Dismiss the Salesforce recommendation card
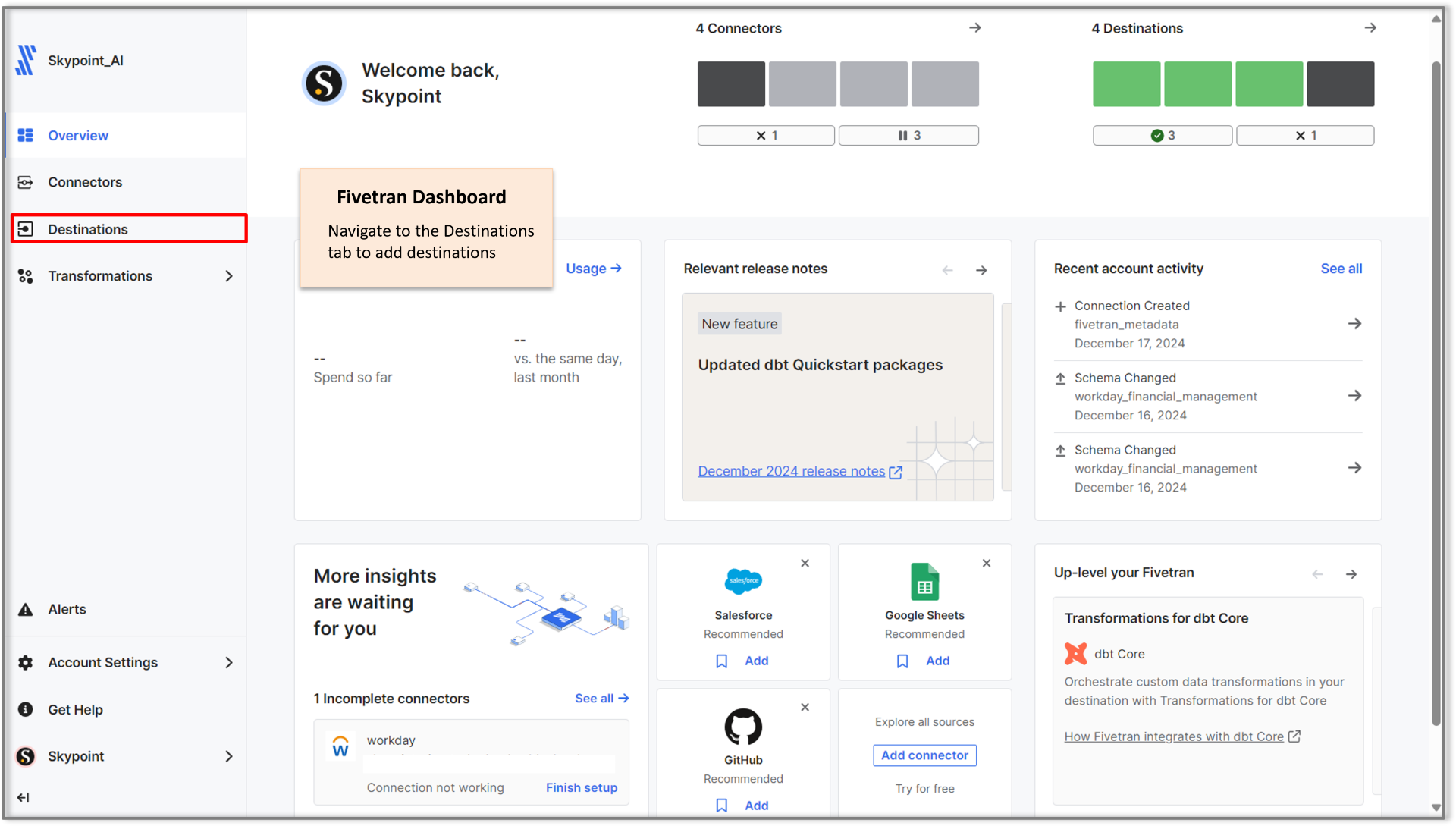The width and height of the screenshot is (1456, 826). pos(805,563)
